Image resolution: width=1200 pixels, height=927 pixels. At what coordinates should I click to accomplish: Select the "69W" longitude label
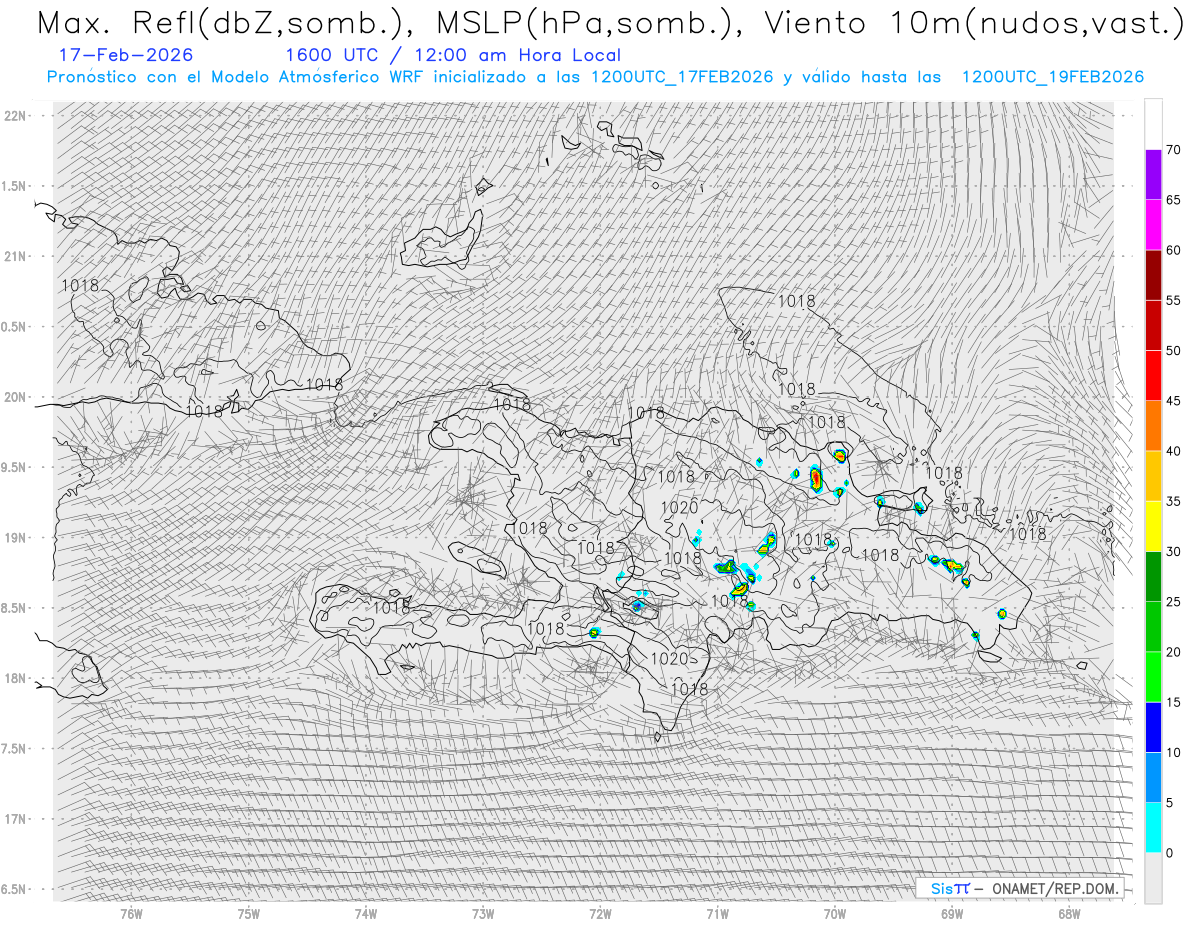pyautogui.click(x=952, y=914)
